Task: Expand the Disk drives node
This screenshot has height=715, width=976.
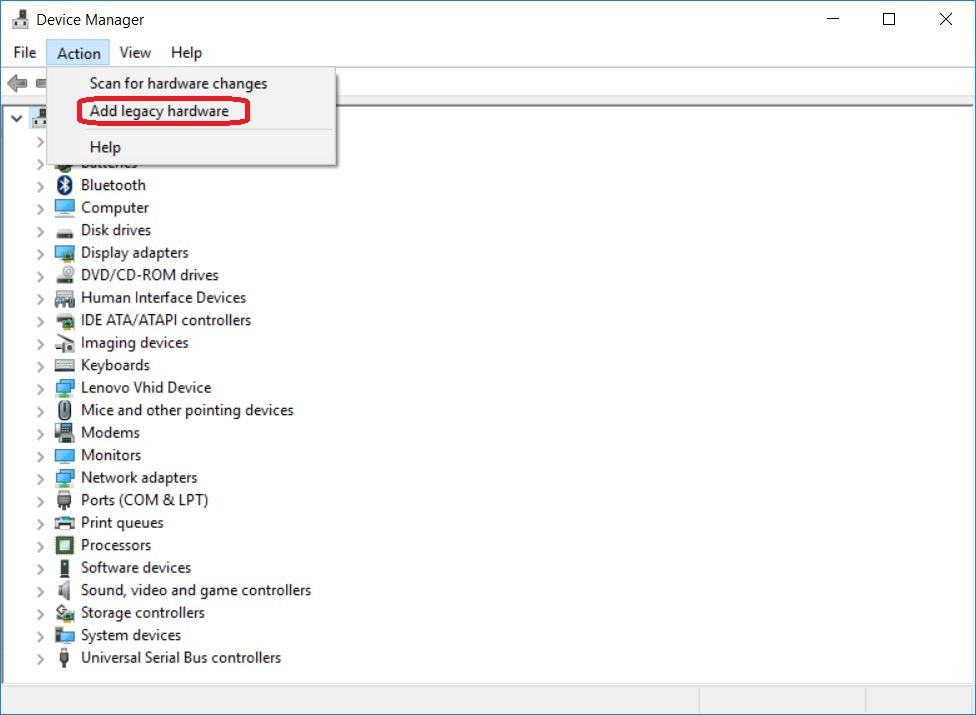Action: point(40,231)
